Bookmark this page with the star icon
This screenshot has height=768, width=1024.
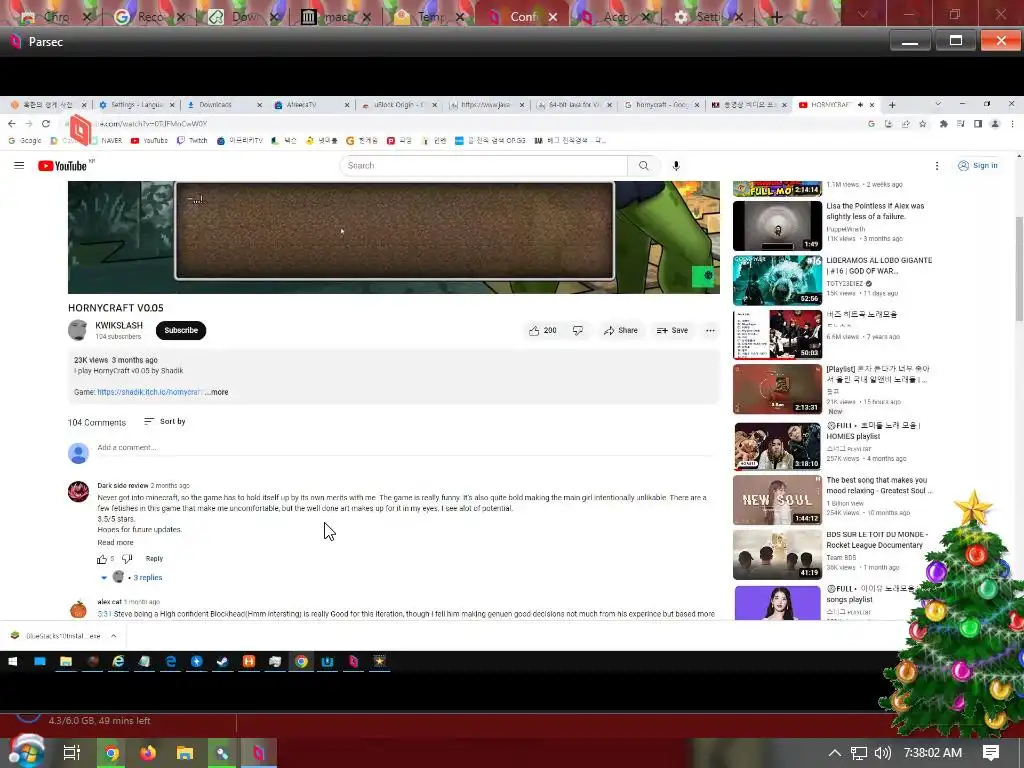point(923,123)
